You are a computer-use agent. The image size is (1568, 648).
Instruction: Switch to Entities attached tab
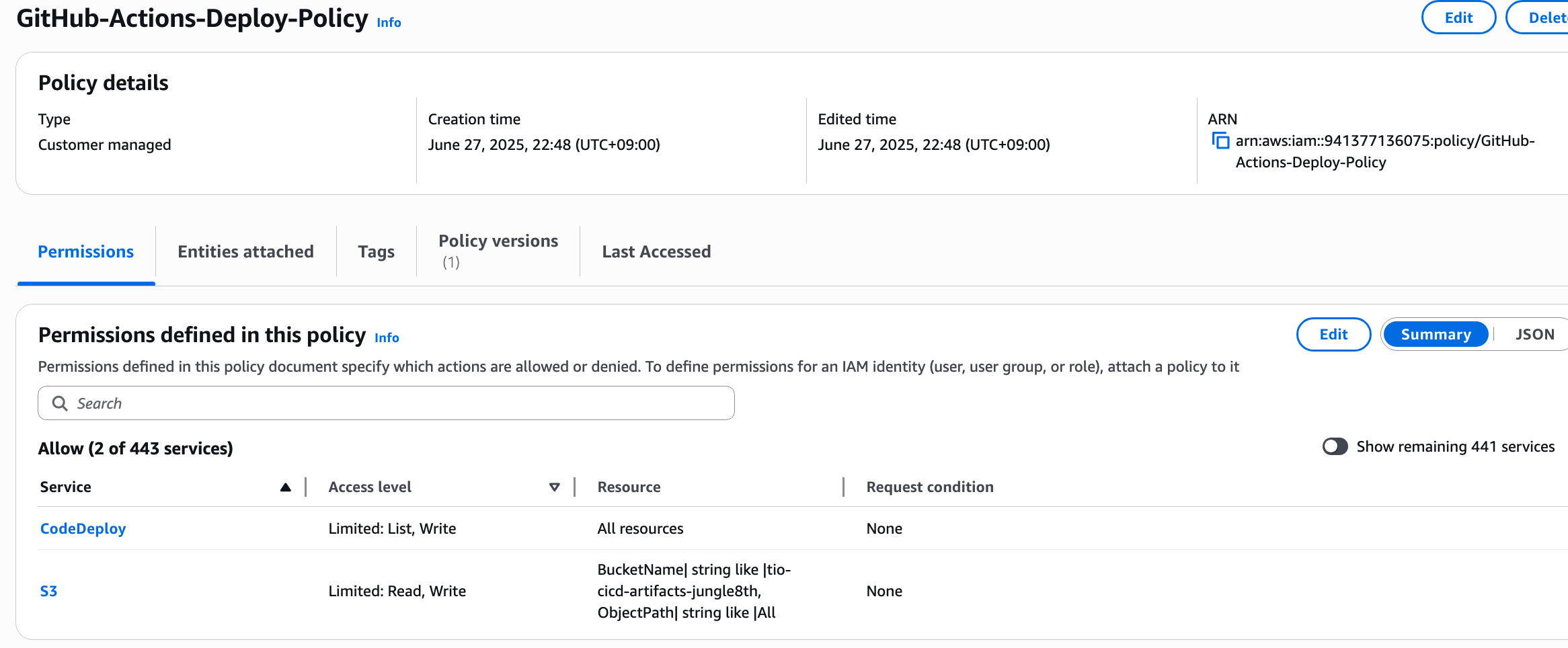245,252
